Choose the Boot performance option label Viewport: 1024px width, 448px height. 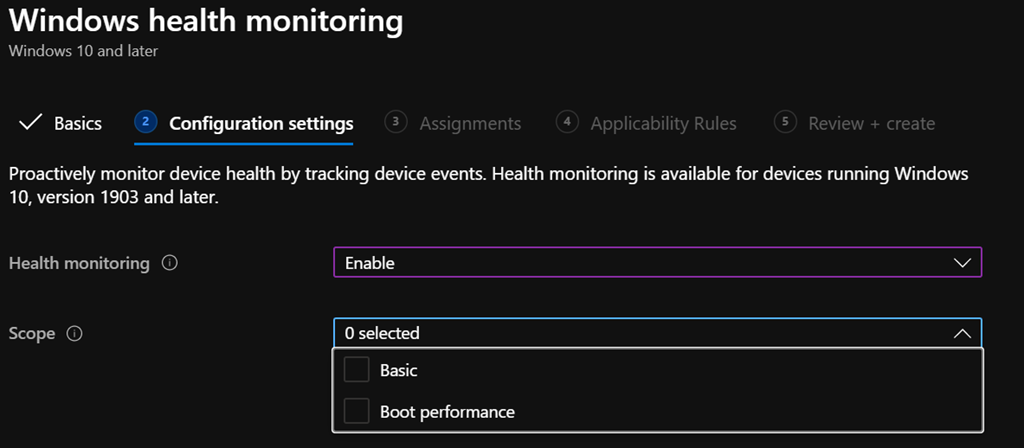(x=447, y=411)
